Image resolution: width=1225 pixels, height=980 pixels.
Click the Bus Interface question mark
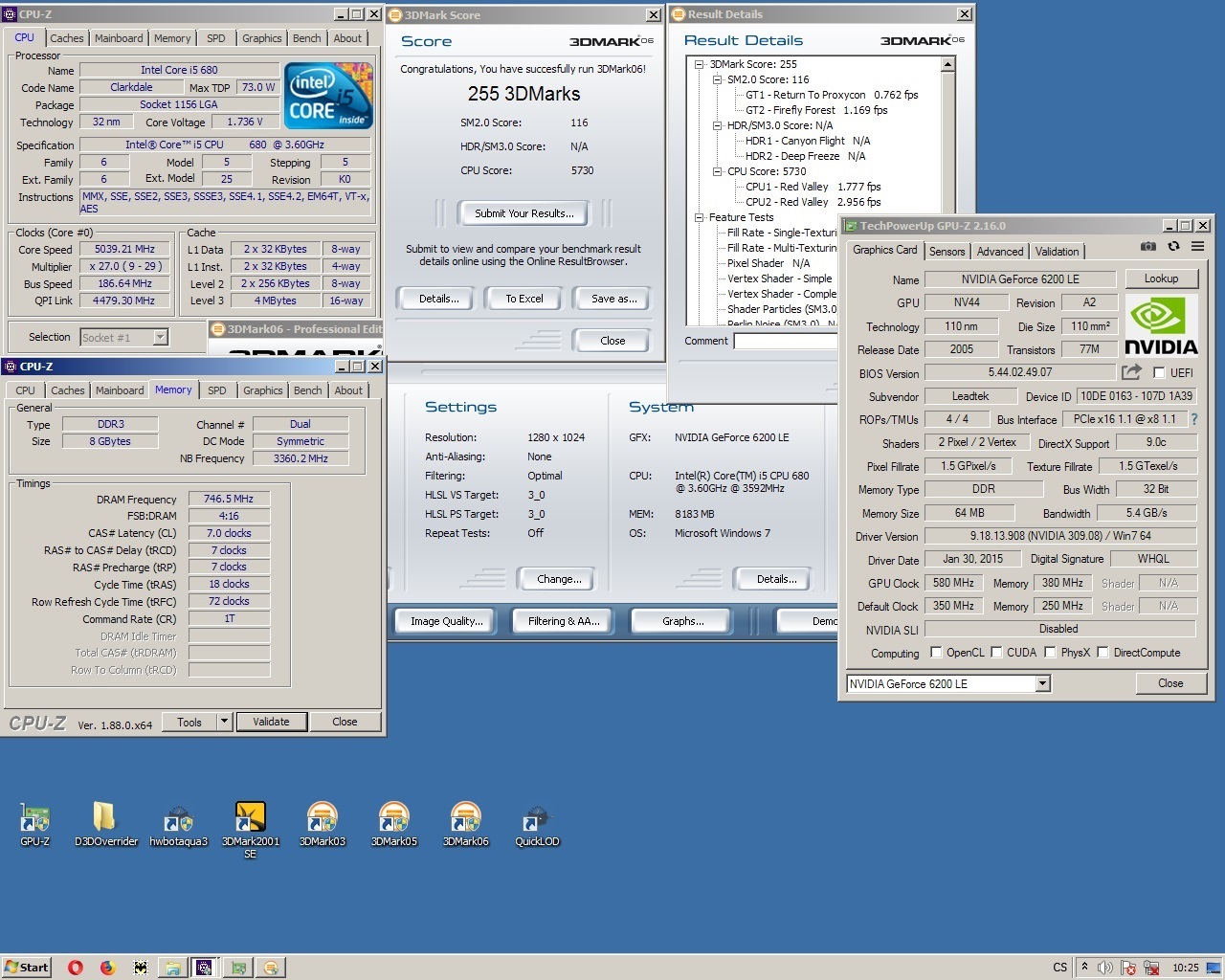click(x=1194, y=419)
